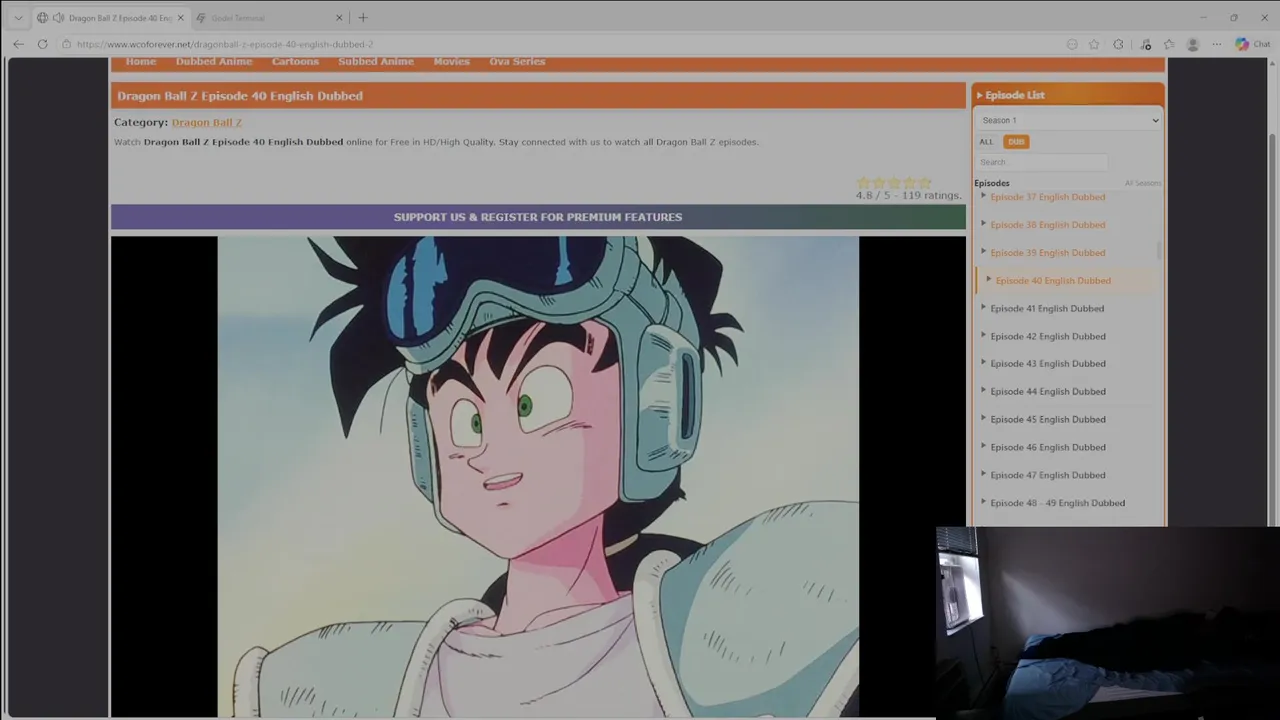Click the Dragon Ball Z video player frame

538,476
